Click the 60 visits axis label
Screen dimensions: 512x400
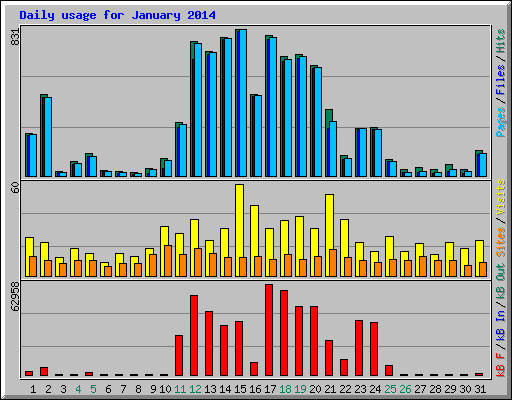15,188
